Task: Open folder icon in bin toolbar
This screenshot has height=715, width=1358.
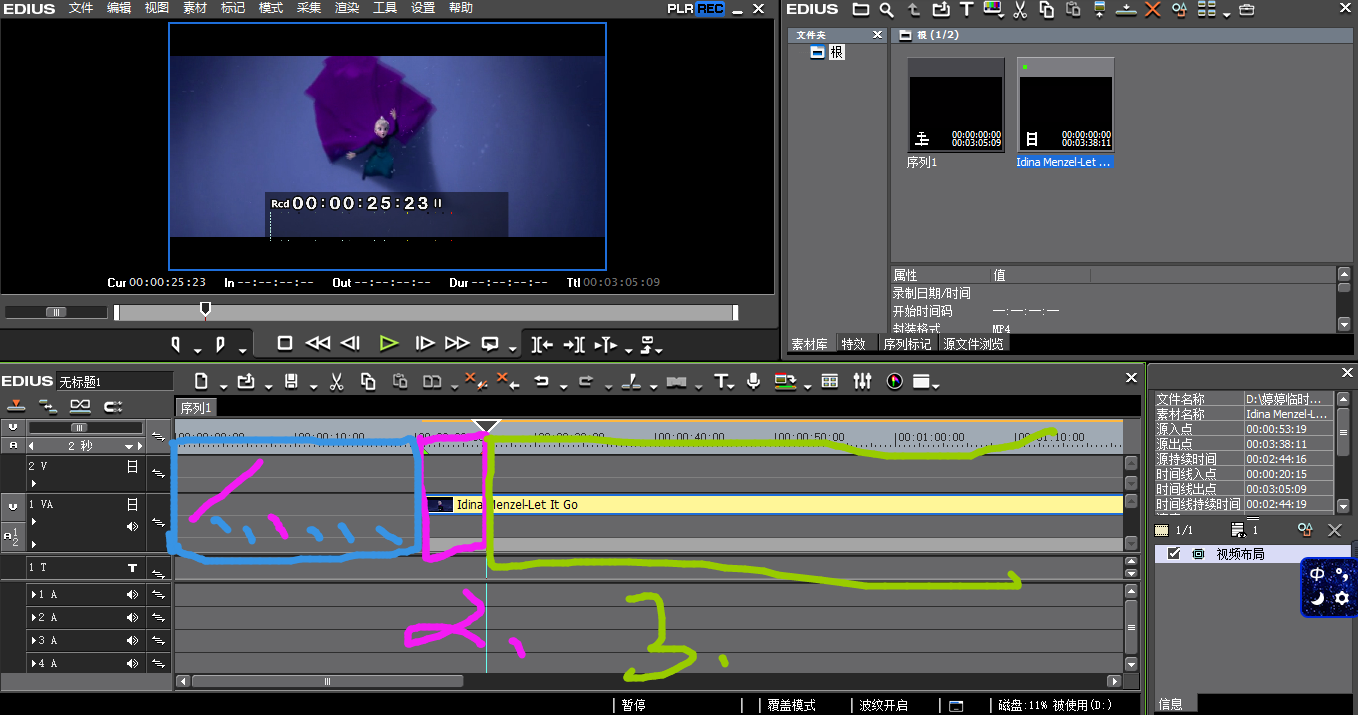Action: coord(861,10)
